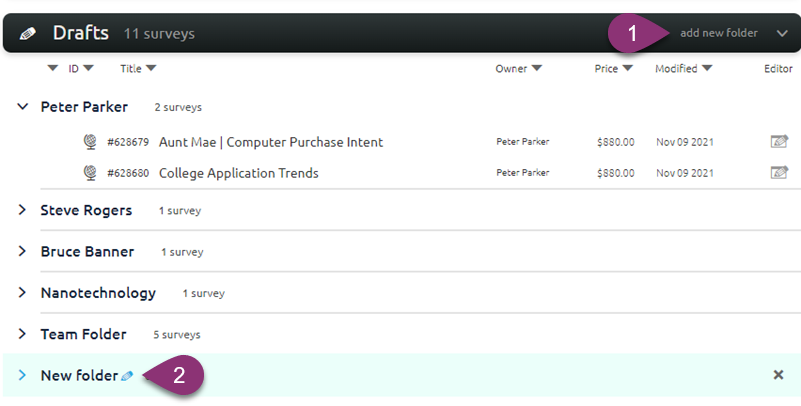Screen dimensions: 801x406
Task: Click add new folder link
Action: pos(718,33)
